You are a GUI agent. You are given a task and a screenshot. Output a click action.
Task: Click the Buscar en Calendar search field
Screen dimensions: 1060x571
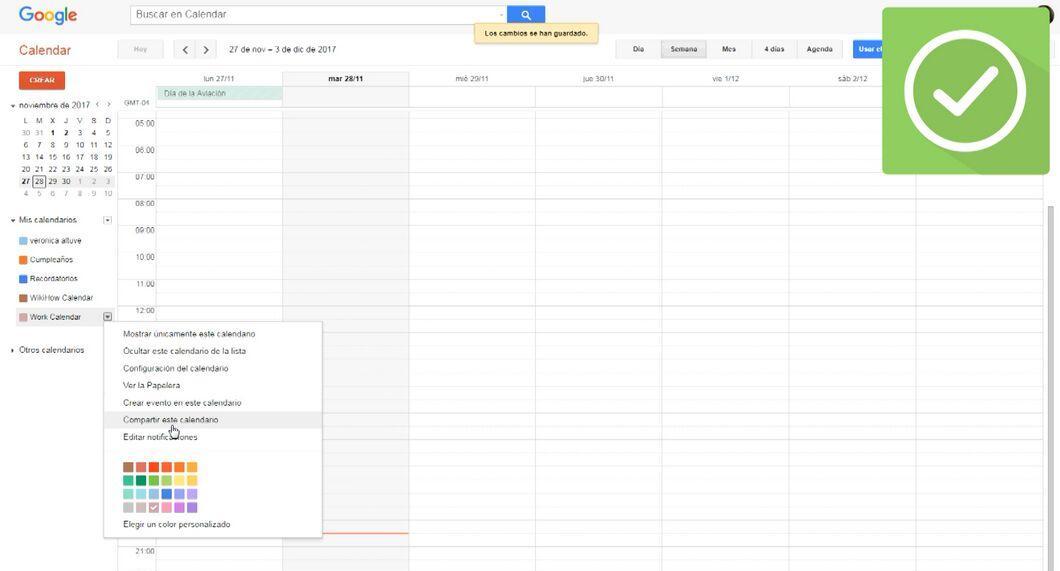pyautogui.click(x=318, y=14)
